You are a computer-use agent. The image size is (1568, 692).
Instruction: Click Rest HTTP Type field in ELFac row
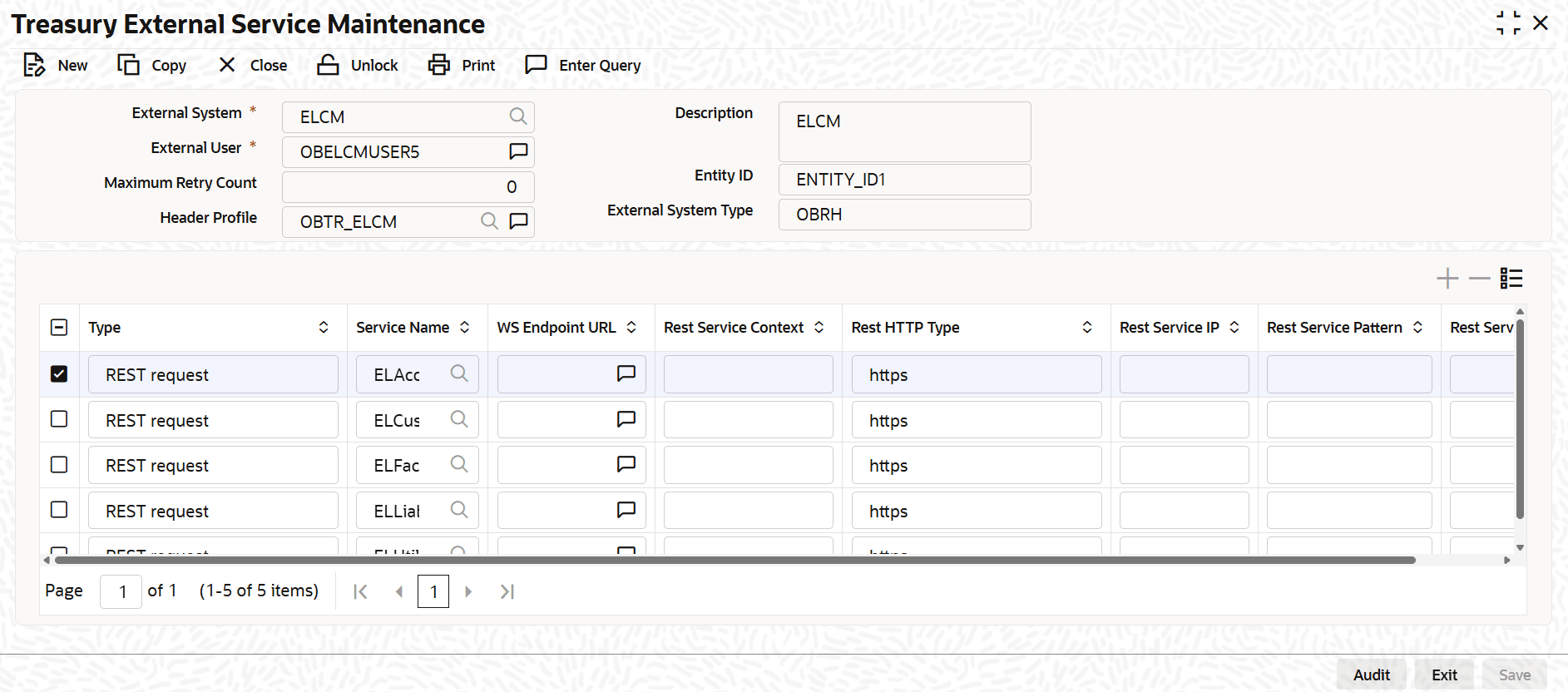point(977,465)
